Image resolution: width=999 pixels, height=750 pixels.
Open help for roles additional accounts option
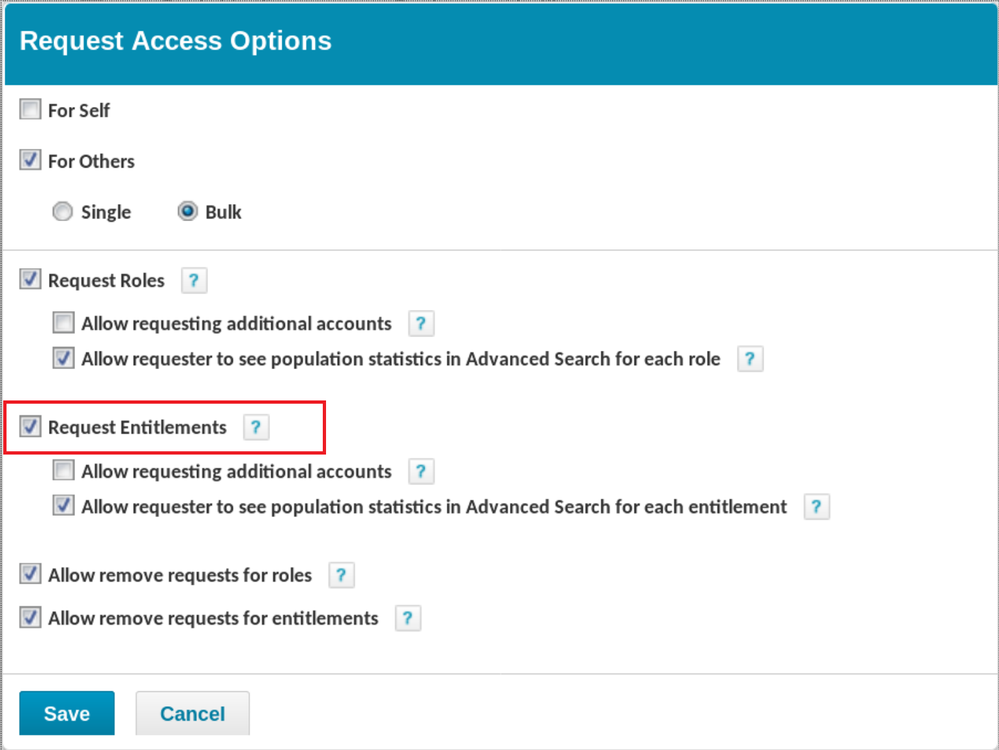click(x=421, y=324)
